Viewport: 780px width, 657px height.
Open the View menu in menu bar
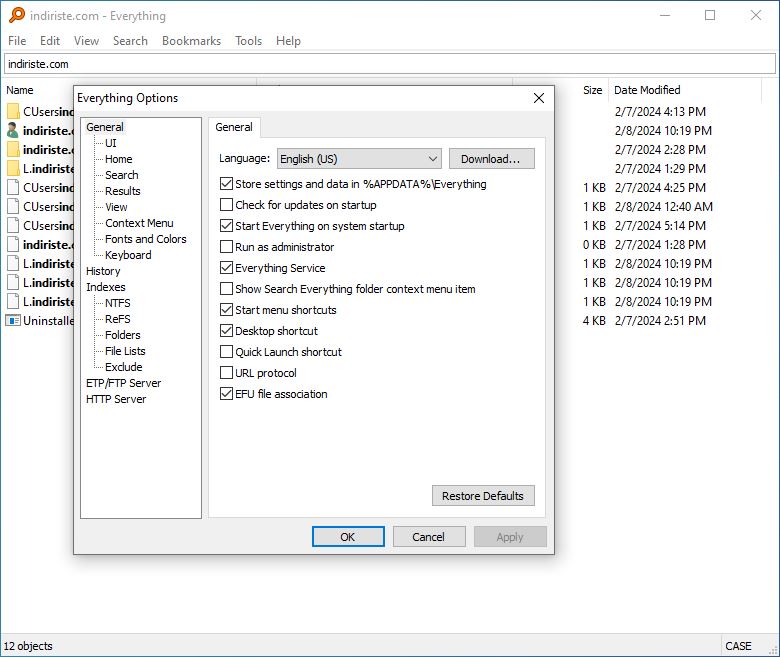[86, 41]
